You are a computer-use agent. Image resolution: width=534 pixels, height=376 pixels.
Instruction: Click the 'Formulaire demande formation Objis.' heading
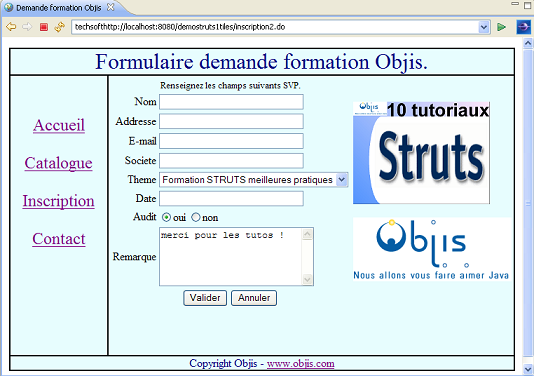[262, 62]
